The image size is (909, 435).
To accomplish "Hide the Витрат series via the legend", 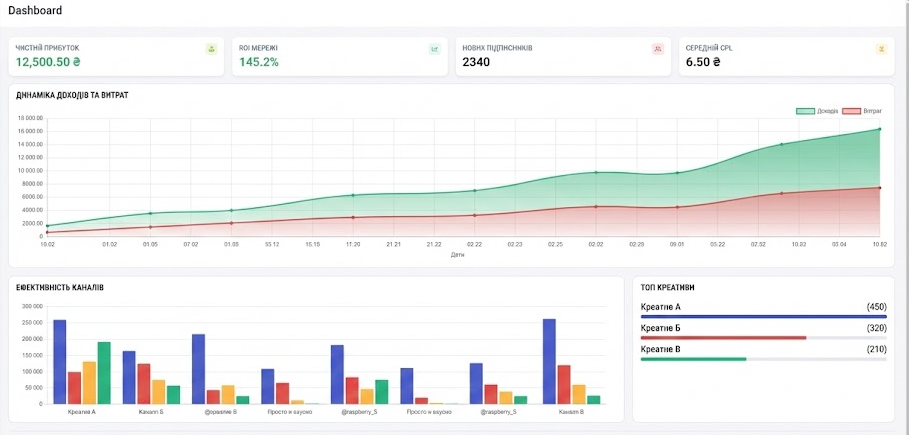I will 861,111.
